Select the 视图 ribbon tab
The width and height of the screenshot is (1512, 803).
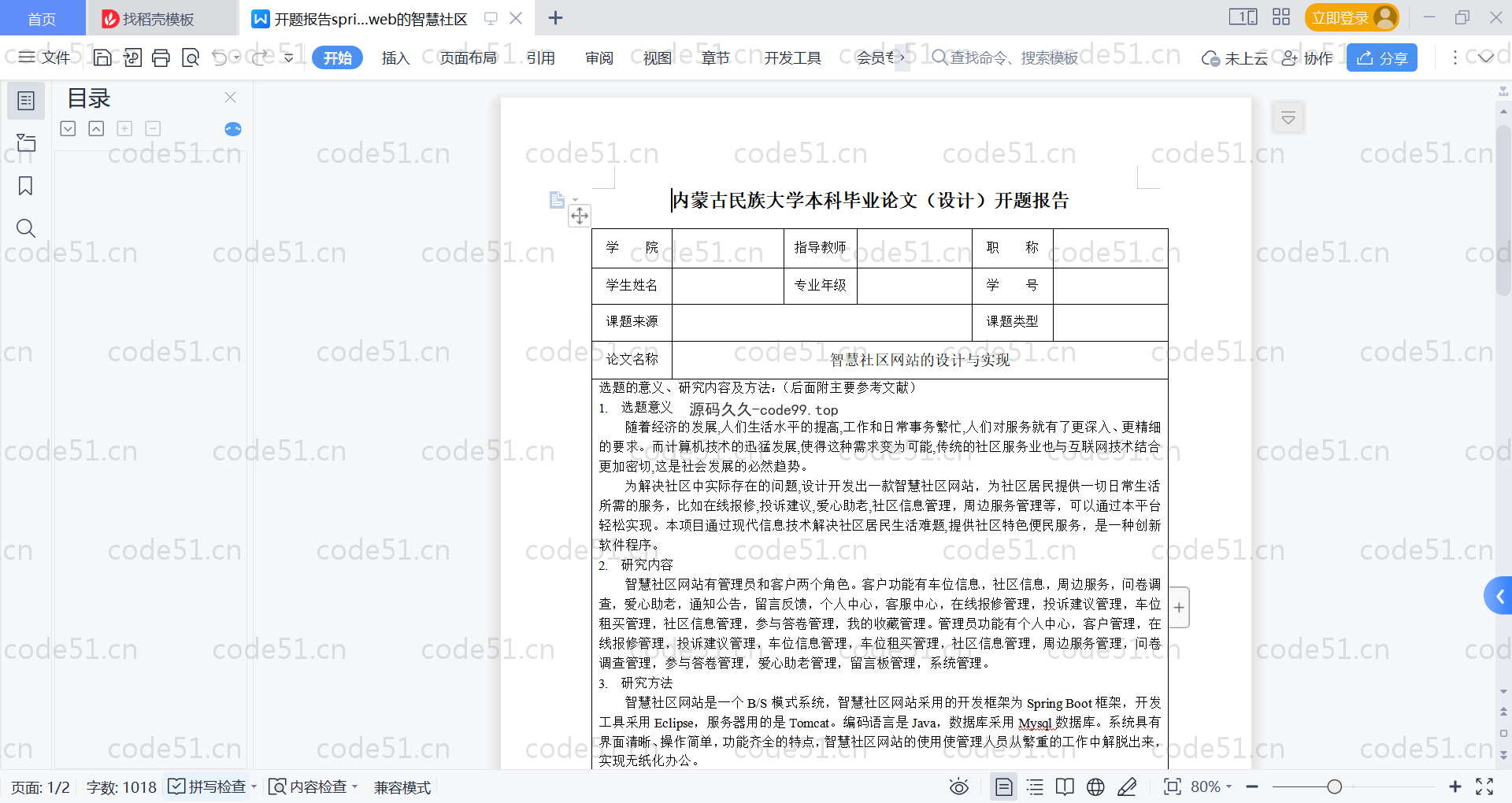click(x=658, y=57)
